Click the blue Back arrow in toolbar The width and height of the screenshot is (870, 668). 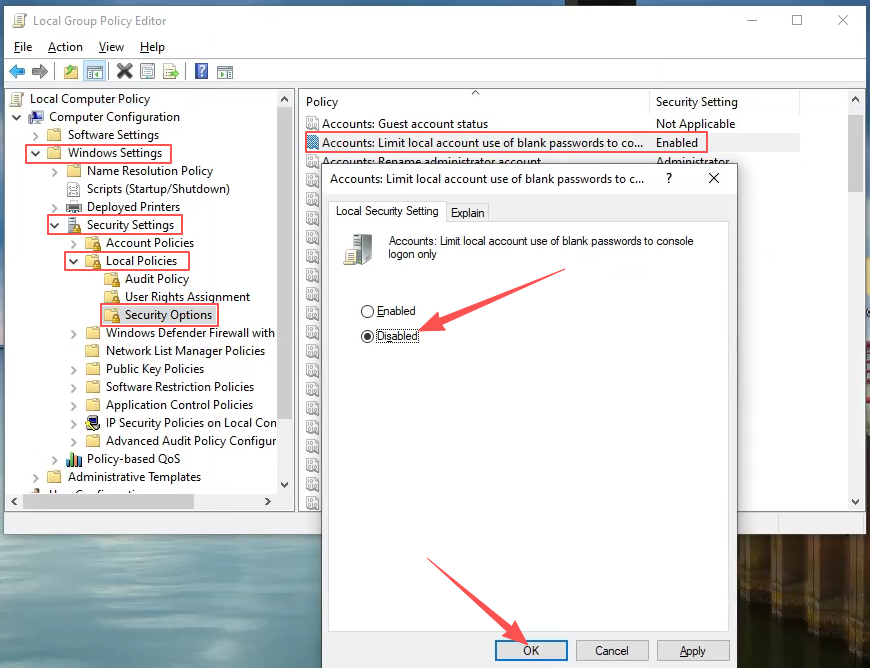click(x=17, y=71)
